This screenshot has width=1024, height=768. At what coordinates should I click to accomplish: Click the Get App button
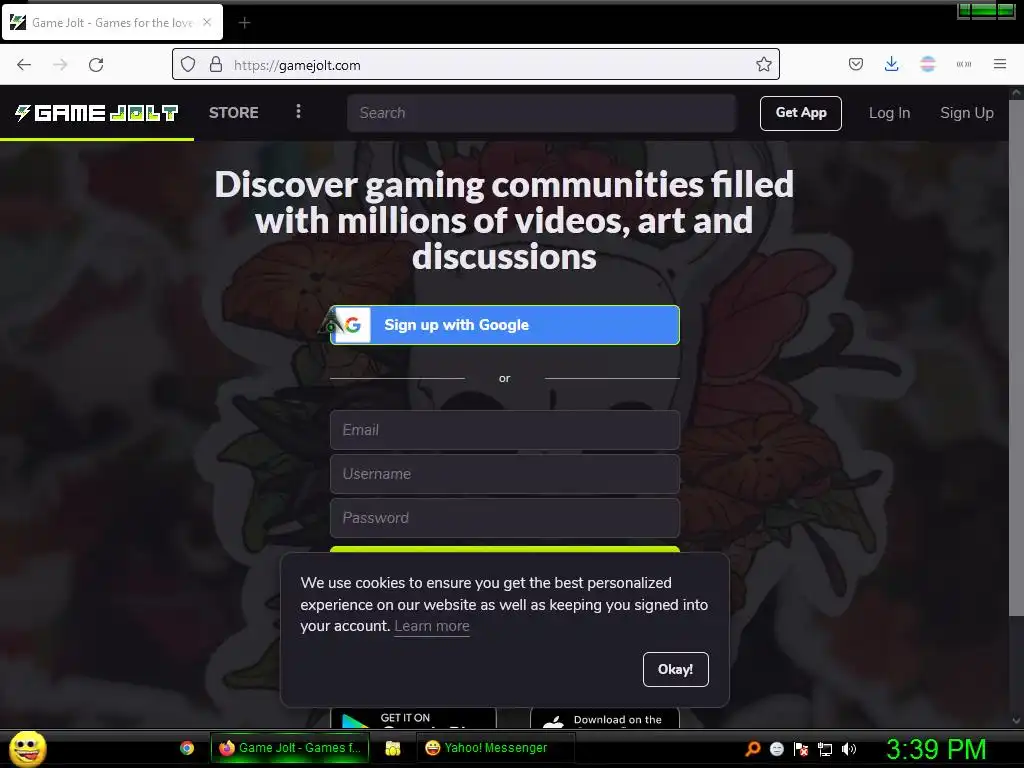(x=801, y=113)
